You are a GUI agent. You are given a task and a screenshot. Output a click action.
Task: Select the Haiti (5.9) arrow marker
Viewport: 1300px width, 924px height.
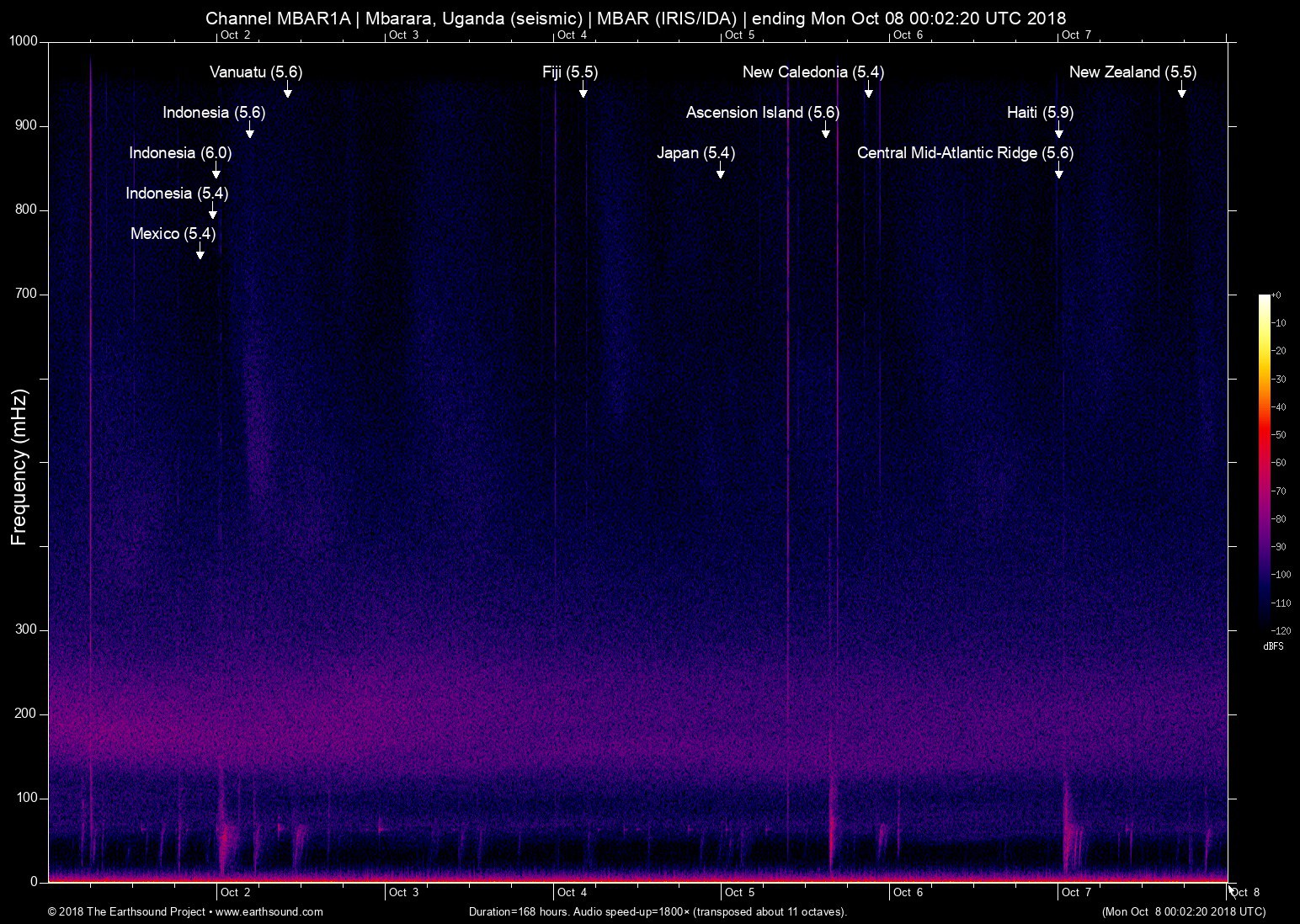click(1058, 130)
